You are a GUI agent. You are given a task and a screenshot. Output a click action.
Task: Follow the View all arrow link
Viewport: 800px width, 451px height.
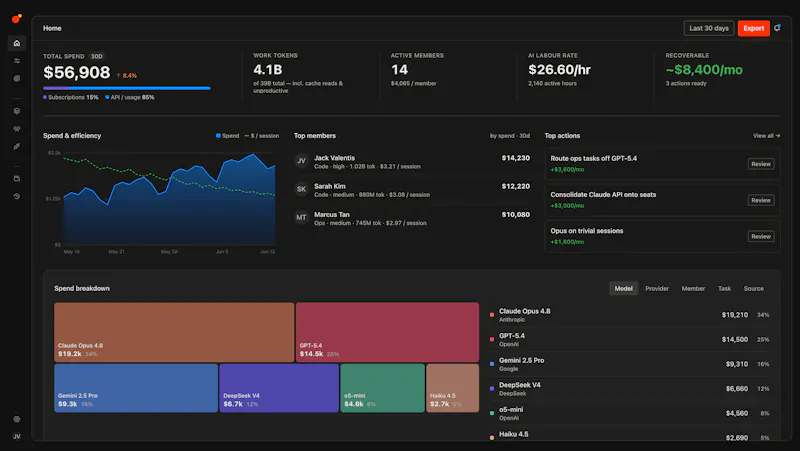(766, 136)
